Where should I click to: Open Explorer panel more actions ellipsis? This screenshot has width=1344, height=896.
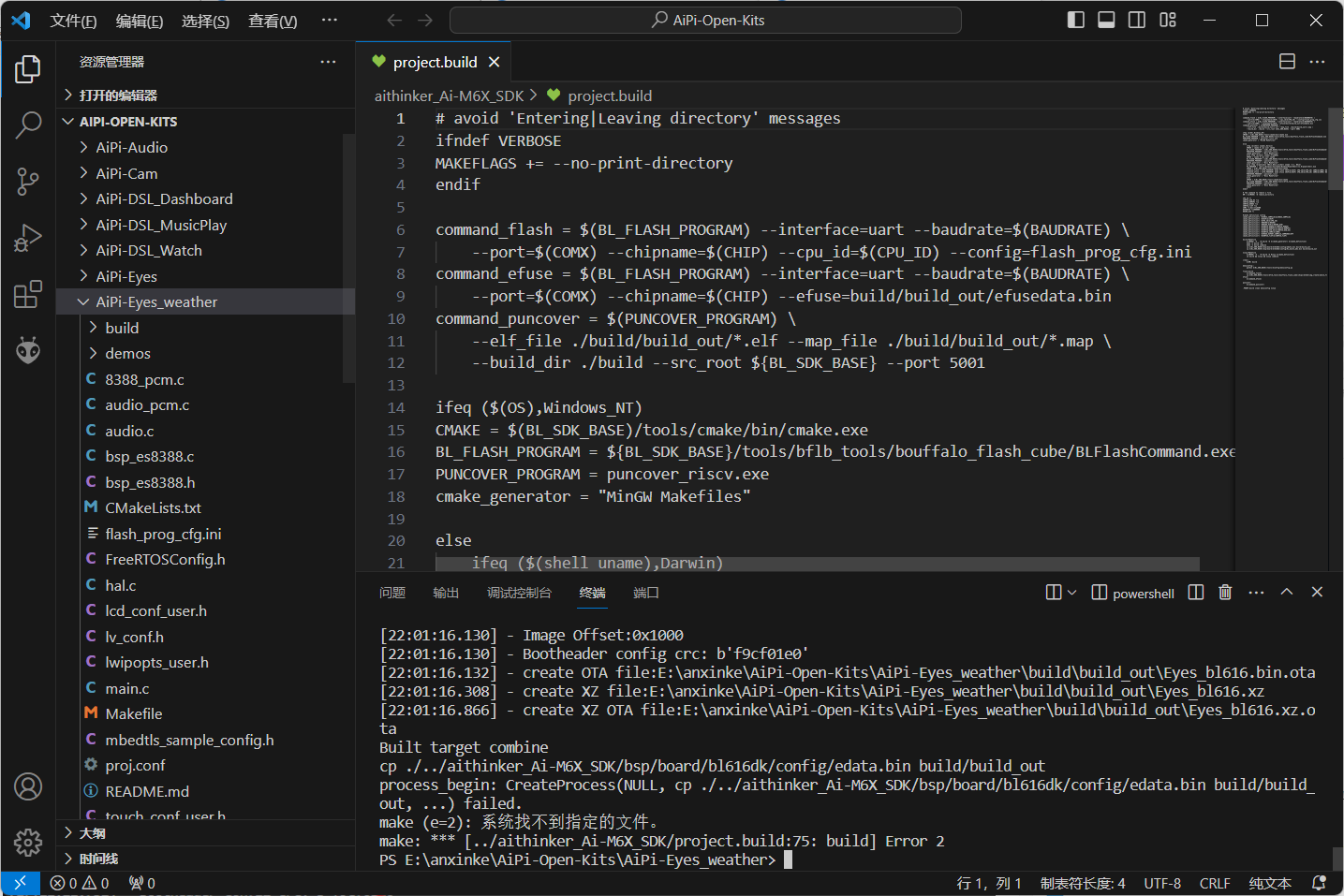coord(328,62)
